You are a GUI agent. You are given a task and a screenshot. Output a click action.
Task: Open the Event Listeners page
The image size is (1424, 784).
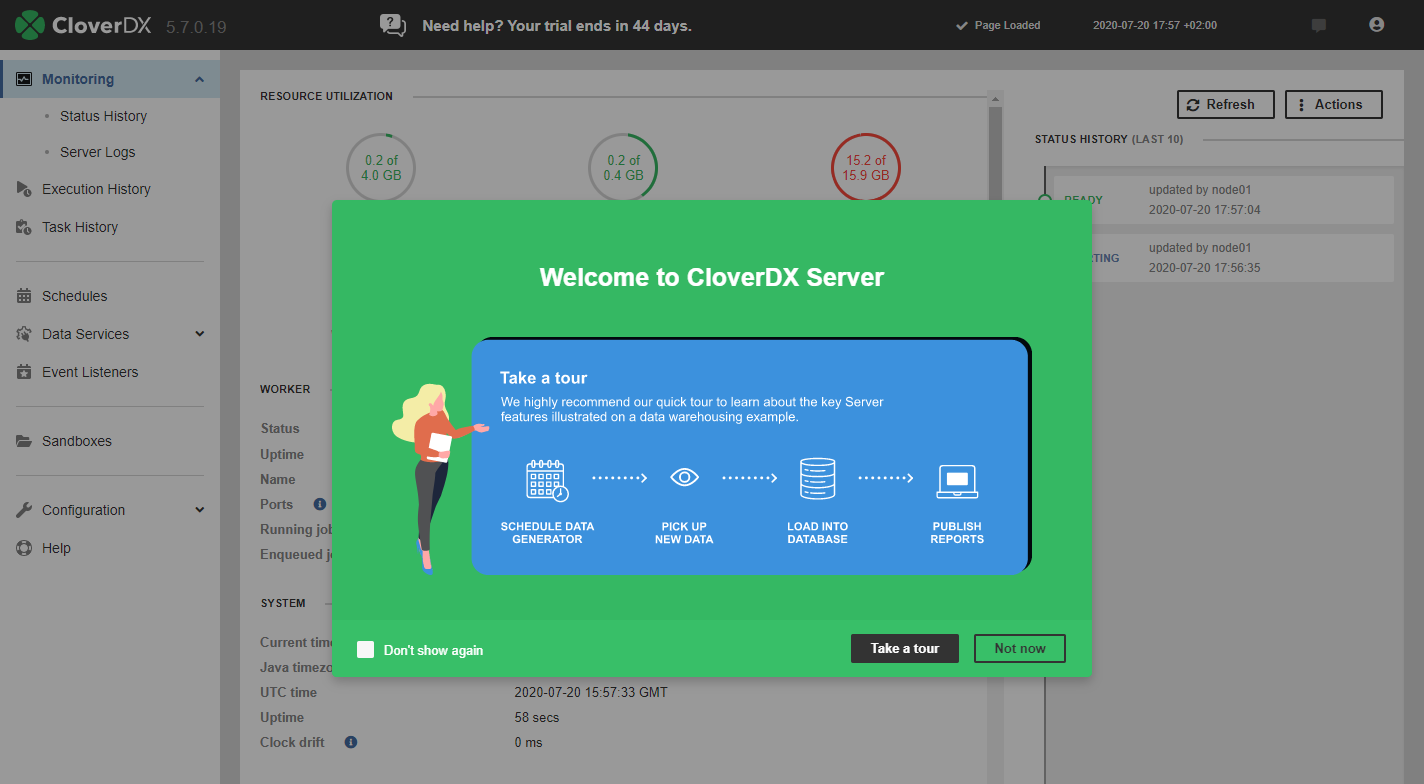point(90,372)
